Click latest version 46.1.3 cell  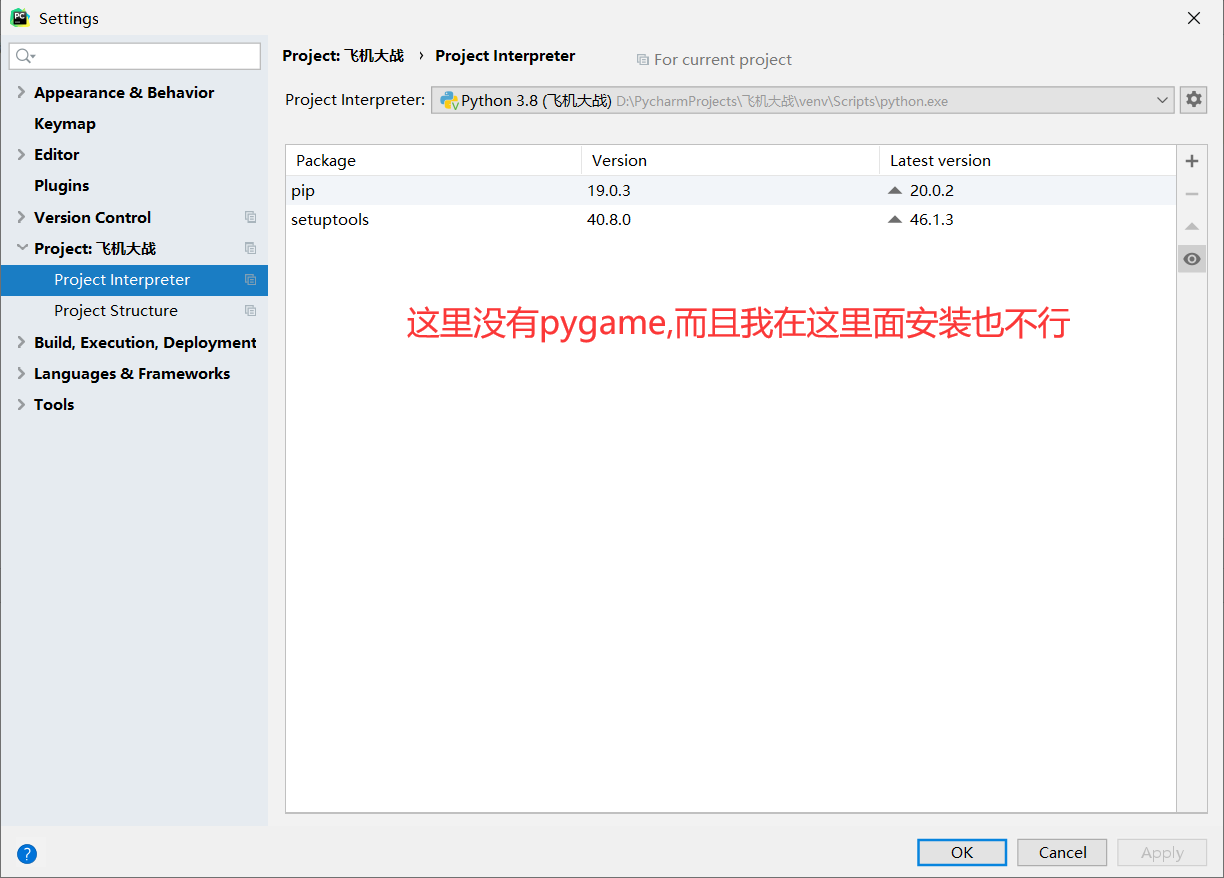point(932,220)
